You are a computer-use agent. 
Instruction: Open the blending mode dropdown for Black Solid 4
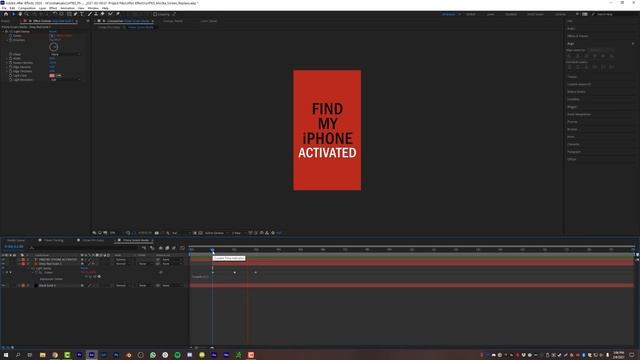tap(123, 286)
